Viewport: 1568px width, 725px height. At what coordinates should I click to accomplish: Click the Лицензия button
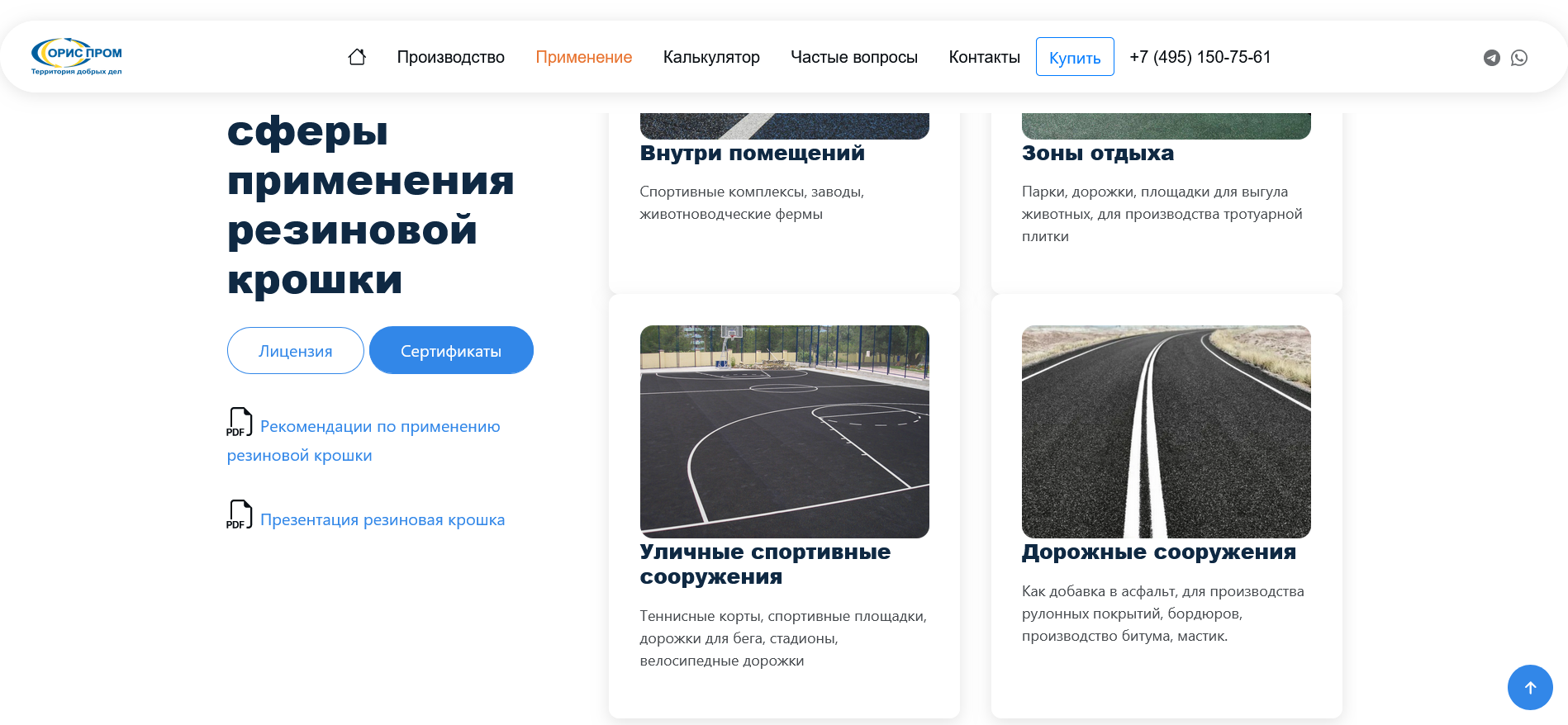pyautogui.click(x=295, y=351)
